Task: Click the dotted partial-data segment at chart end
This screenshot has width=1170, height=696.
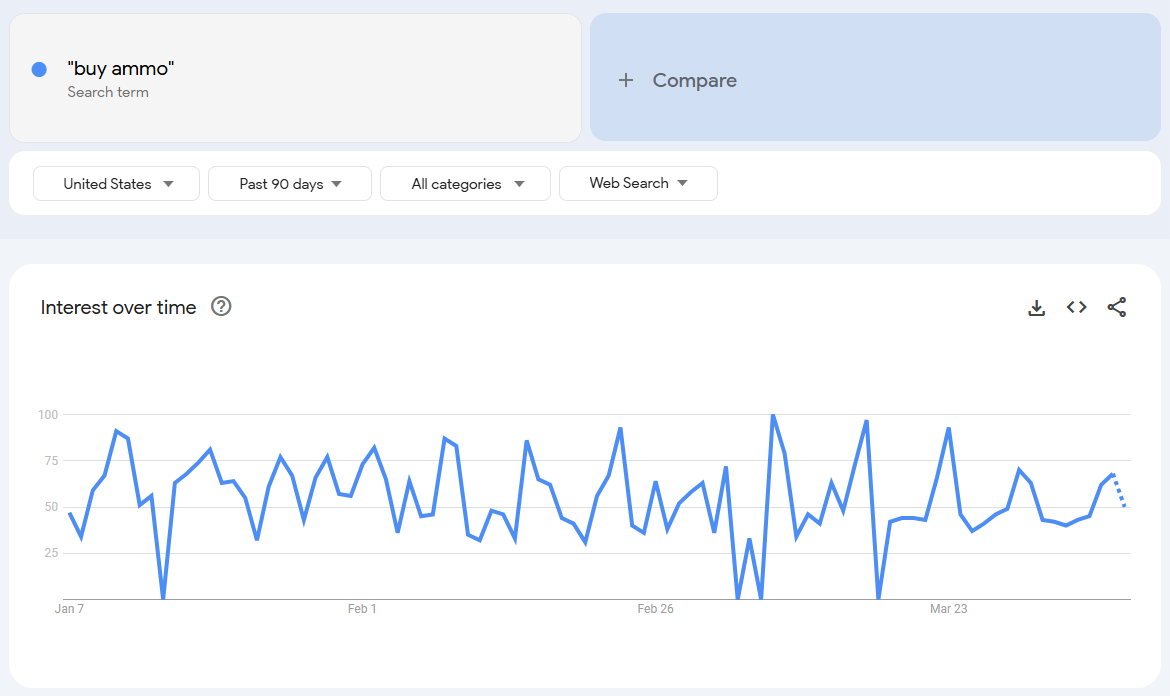Action: (1119, 490)
